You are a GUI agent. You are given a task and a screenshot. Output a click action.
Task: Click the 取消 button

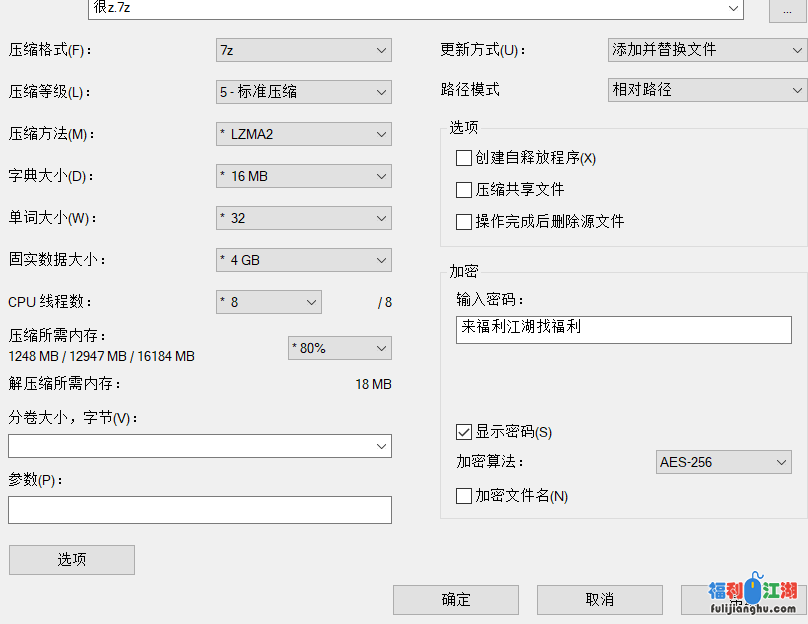599,600
